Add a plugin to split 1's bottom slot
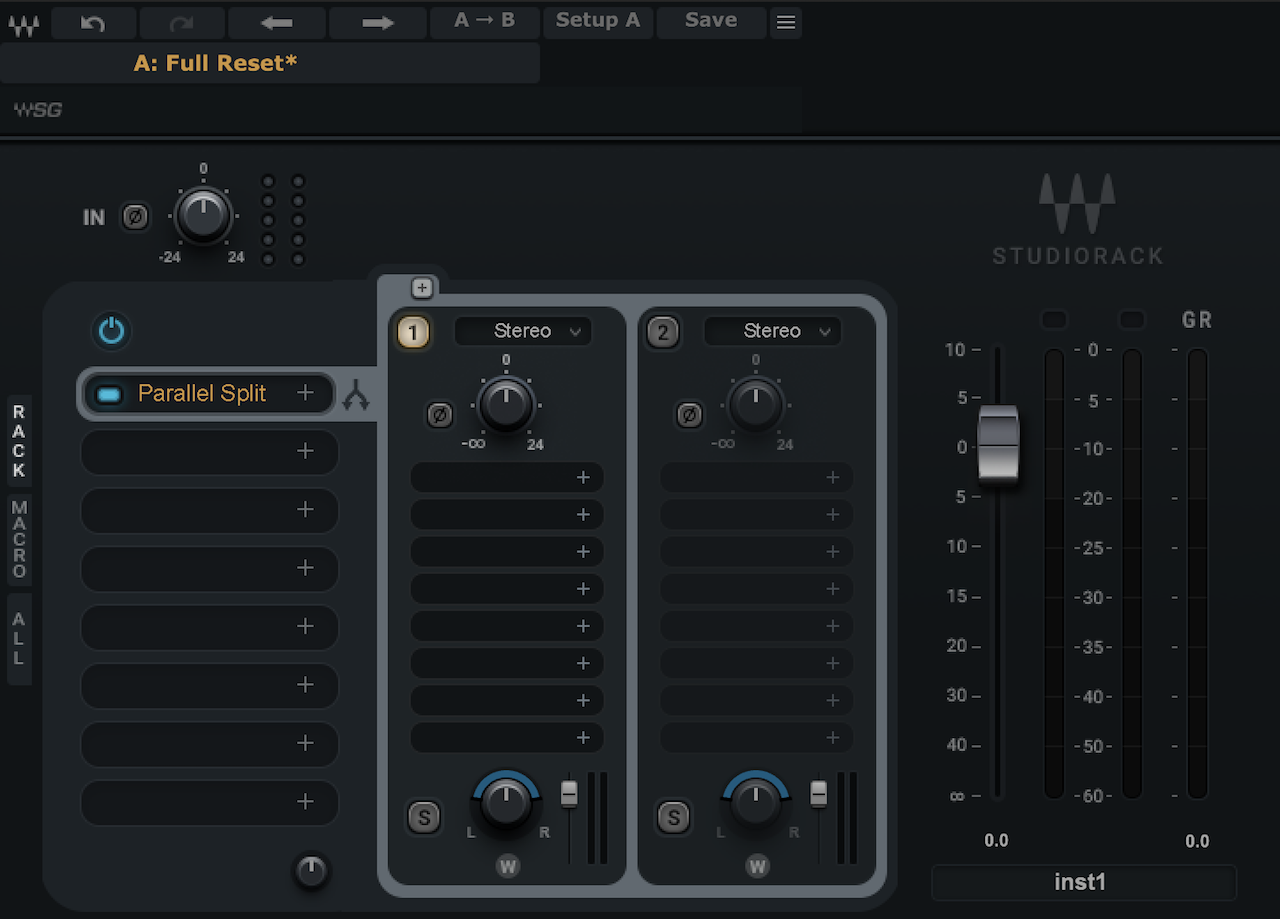The width and height of the screenshot is (1280, 919). 507,738
